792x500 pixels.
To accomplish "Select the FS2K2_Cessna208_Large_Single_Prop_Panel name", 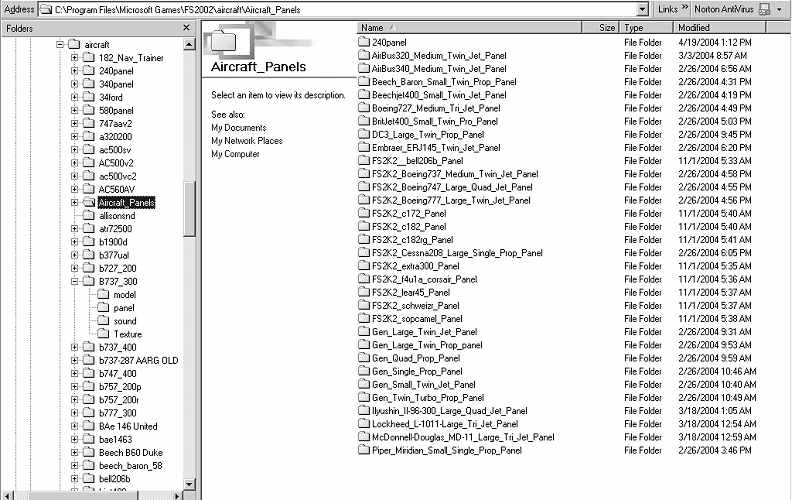I will tap(457, 253).
